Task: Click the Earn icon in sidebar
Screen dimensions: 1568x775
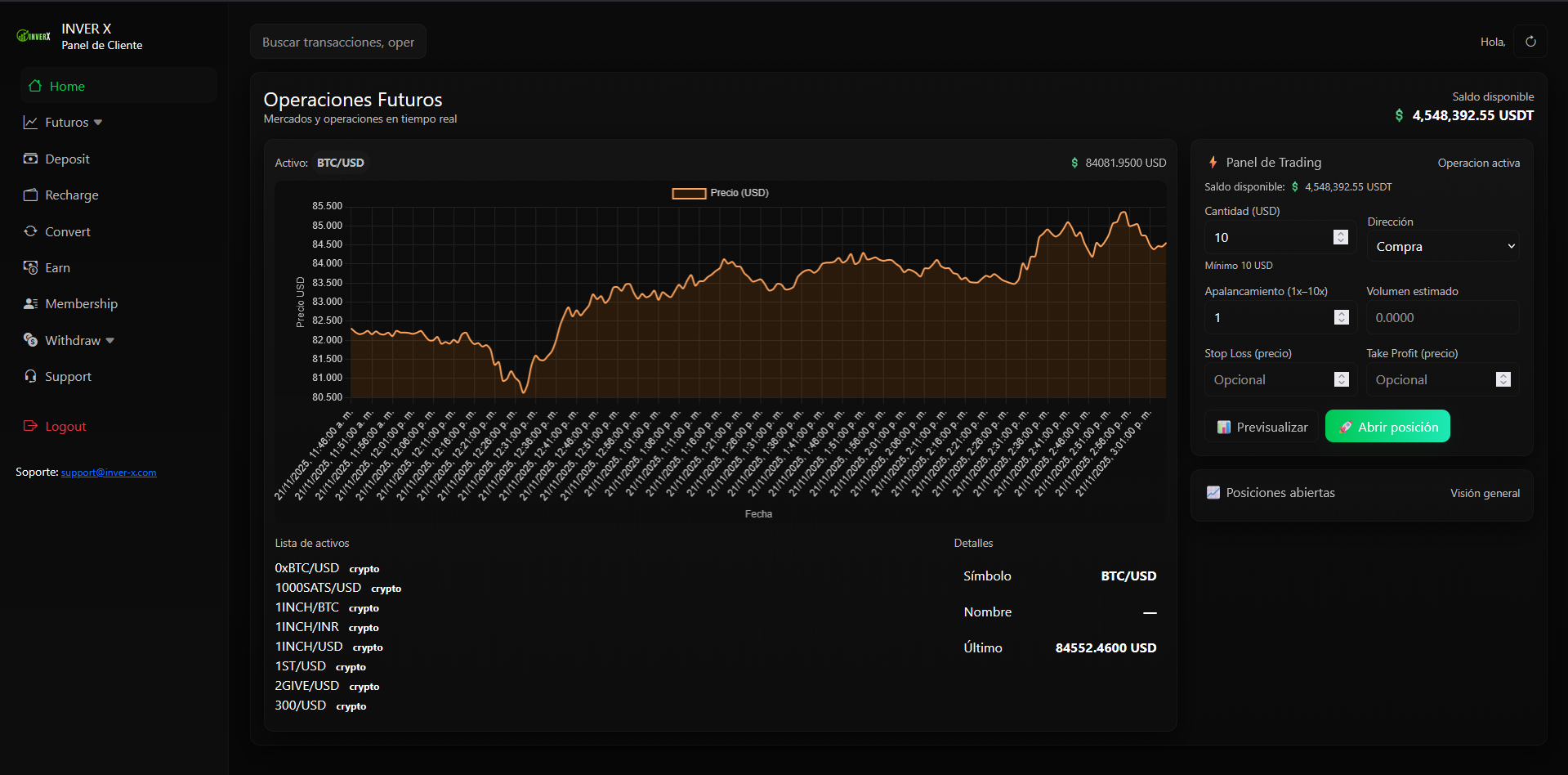Action: 31,267
